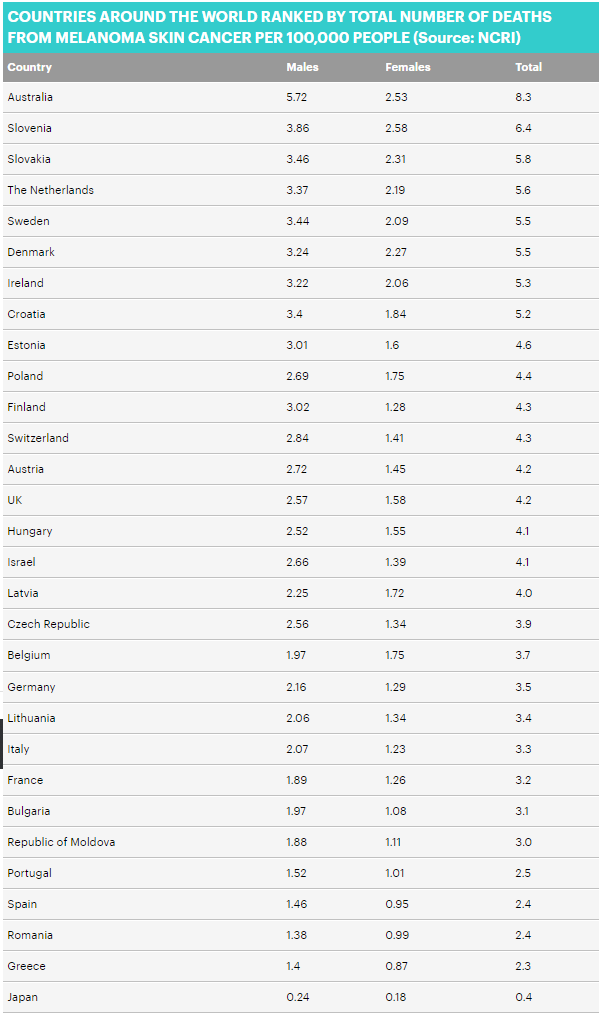Select the Slovenia country cell

29,128
